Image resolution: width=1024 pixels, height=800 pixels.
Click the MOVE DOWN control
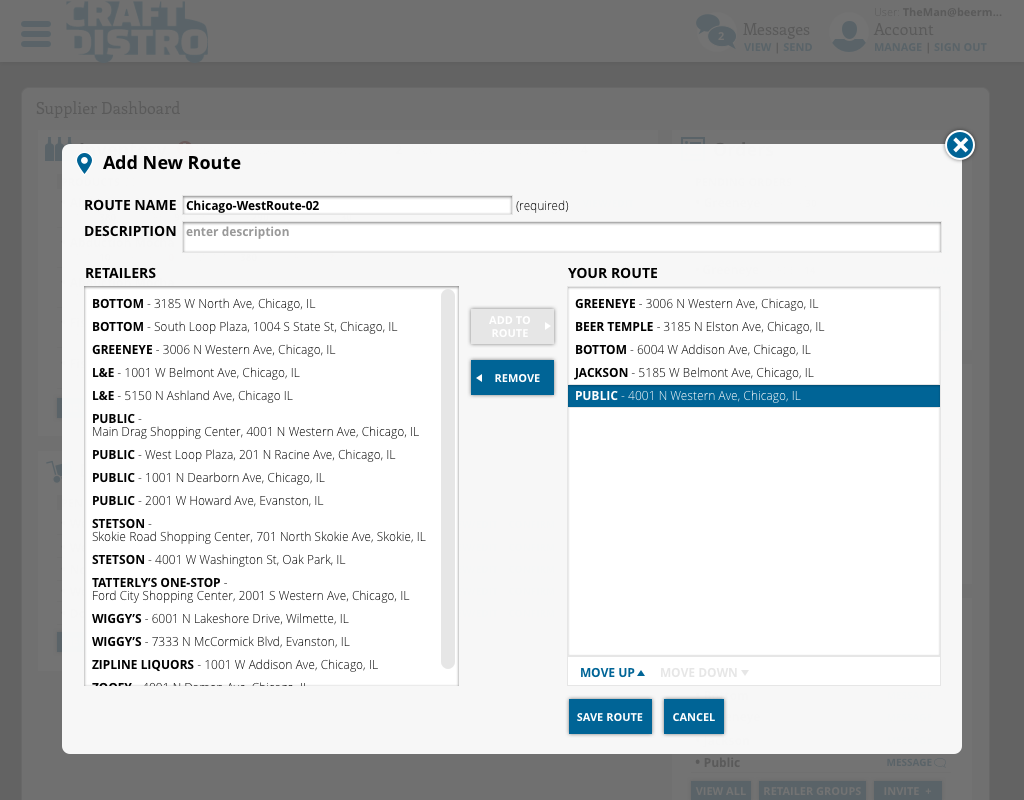[x=703, y=672]
